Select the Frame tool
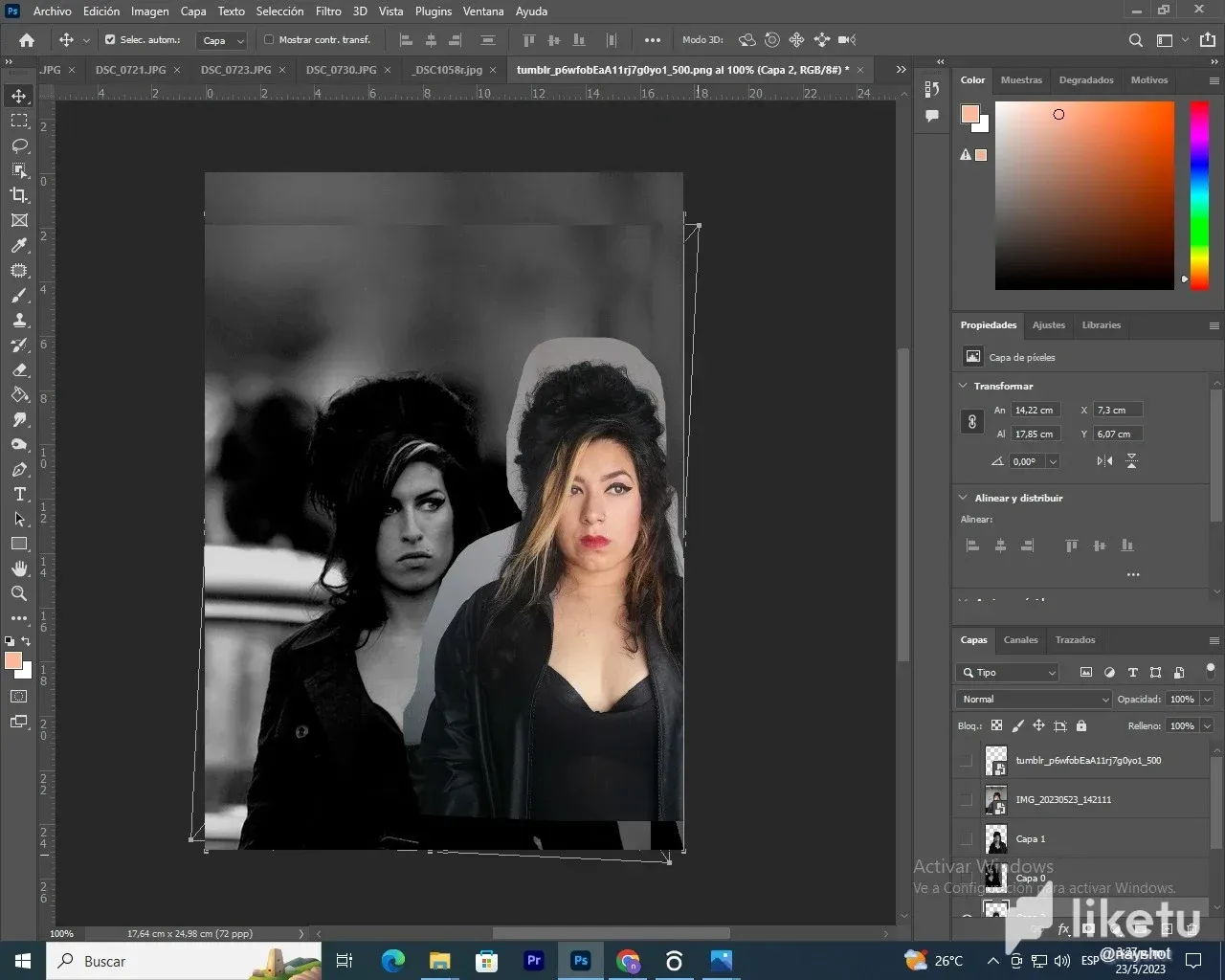Image resolution: width=1225 pixels, height=980 pixels. (19, 220)
